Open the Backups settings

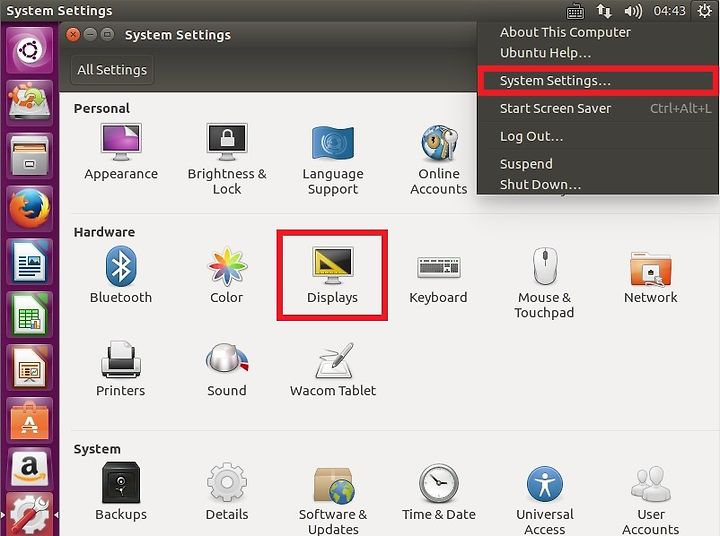tap(121, 491)
